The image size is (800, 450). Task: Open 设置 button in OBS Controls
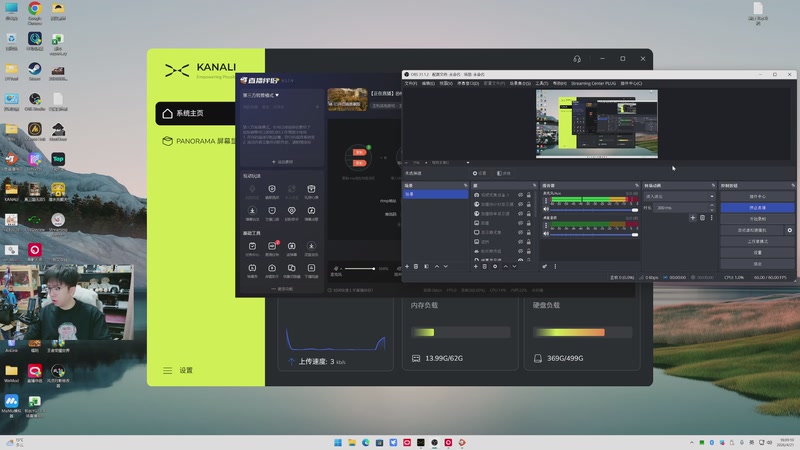[757, 253]
